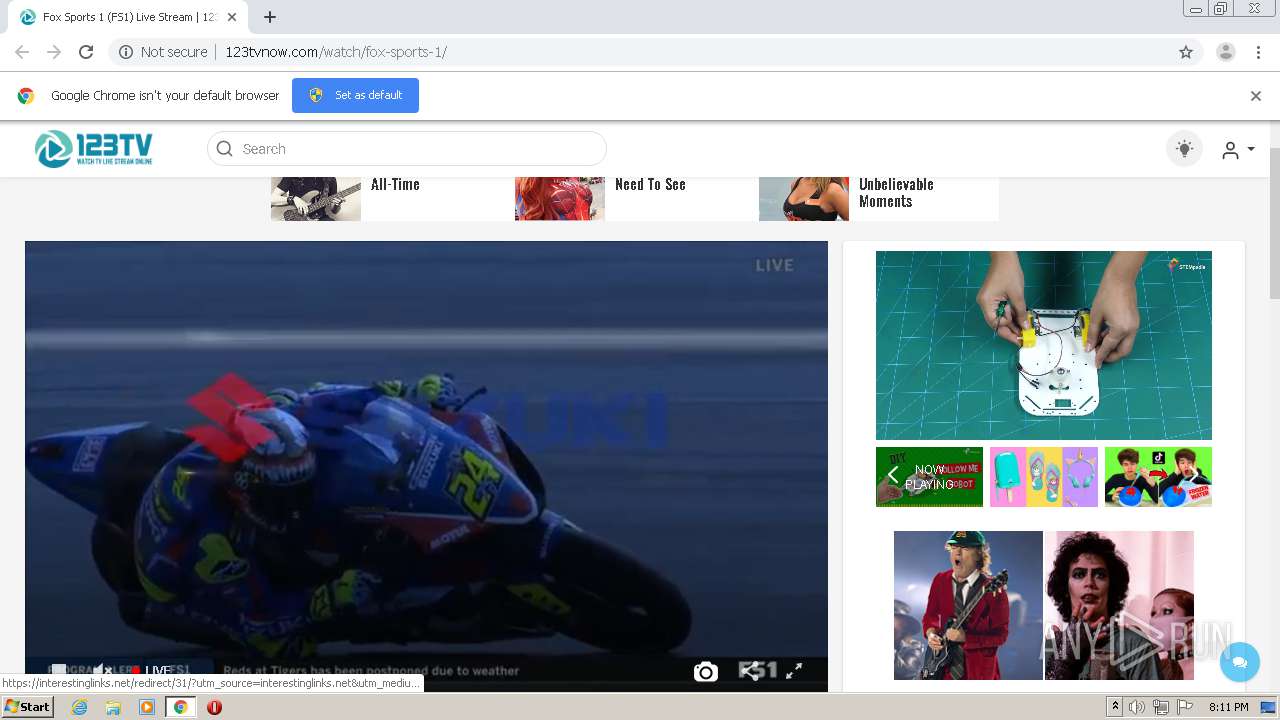Viewport: 1280px width, 720px height.
Task: Select the Now Playing DIY robot thumbnail
Action: click(930, 477)
